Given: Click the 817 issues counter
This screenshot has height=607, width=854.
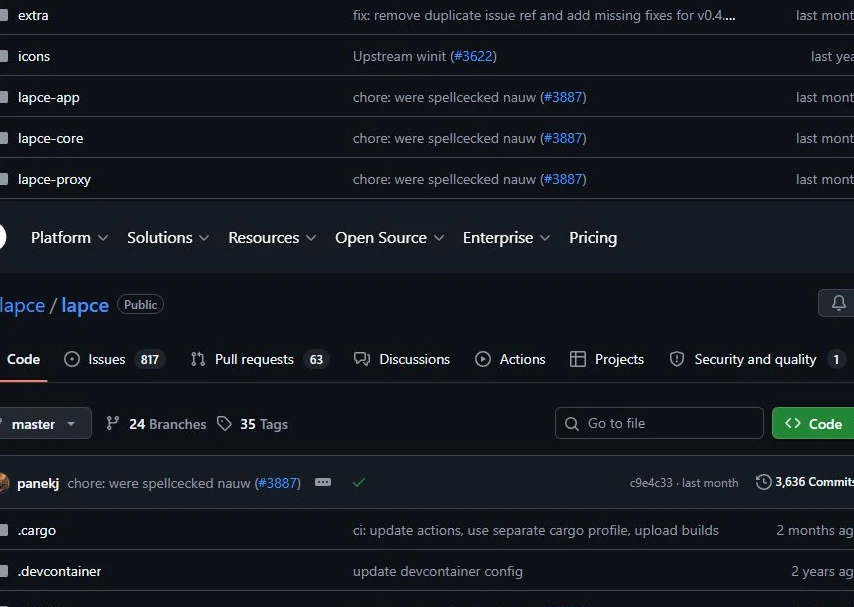Looking at the screenshot, I should pyautogui.click(x=150, y=360).
